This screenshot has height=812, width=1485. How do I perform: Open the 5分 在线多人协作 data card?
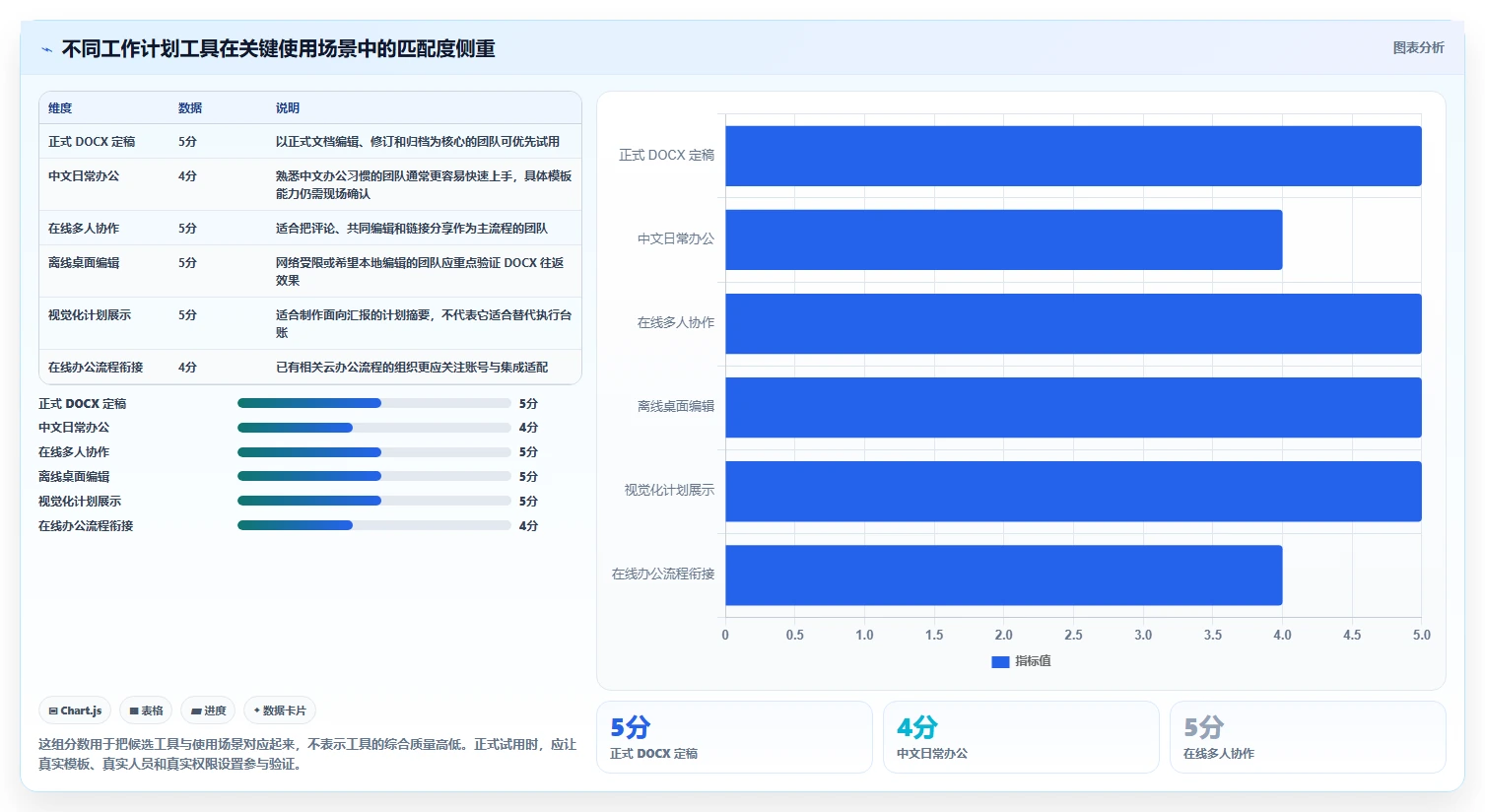pyautogui.click(x=1308, y=737)
